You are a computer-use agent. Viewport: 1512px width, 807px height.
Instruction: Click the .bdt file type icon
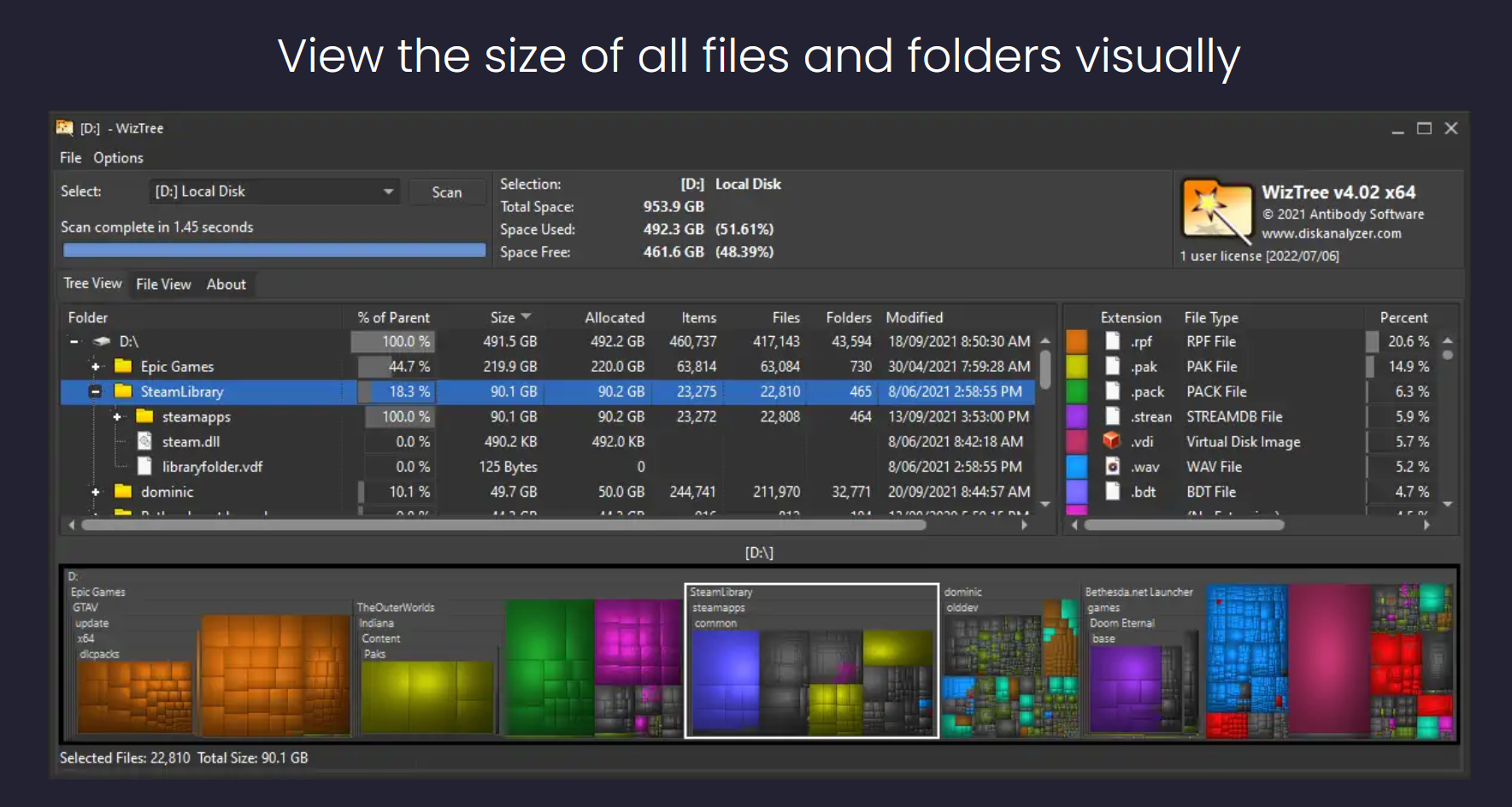(x=1112, y=492)
